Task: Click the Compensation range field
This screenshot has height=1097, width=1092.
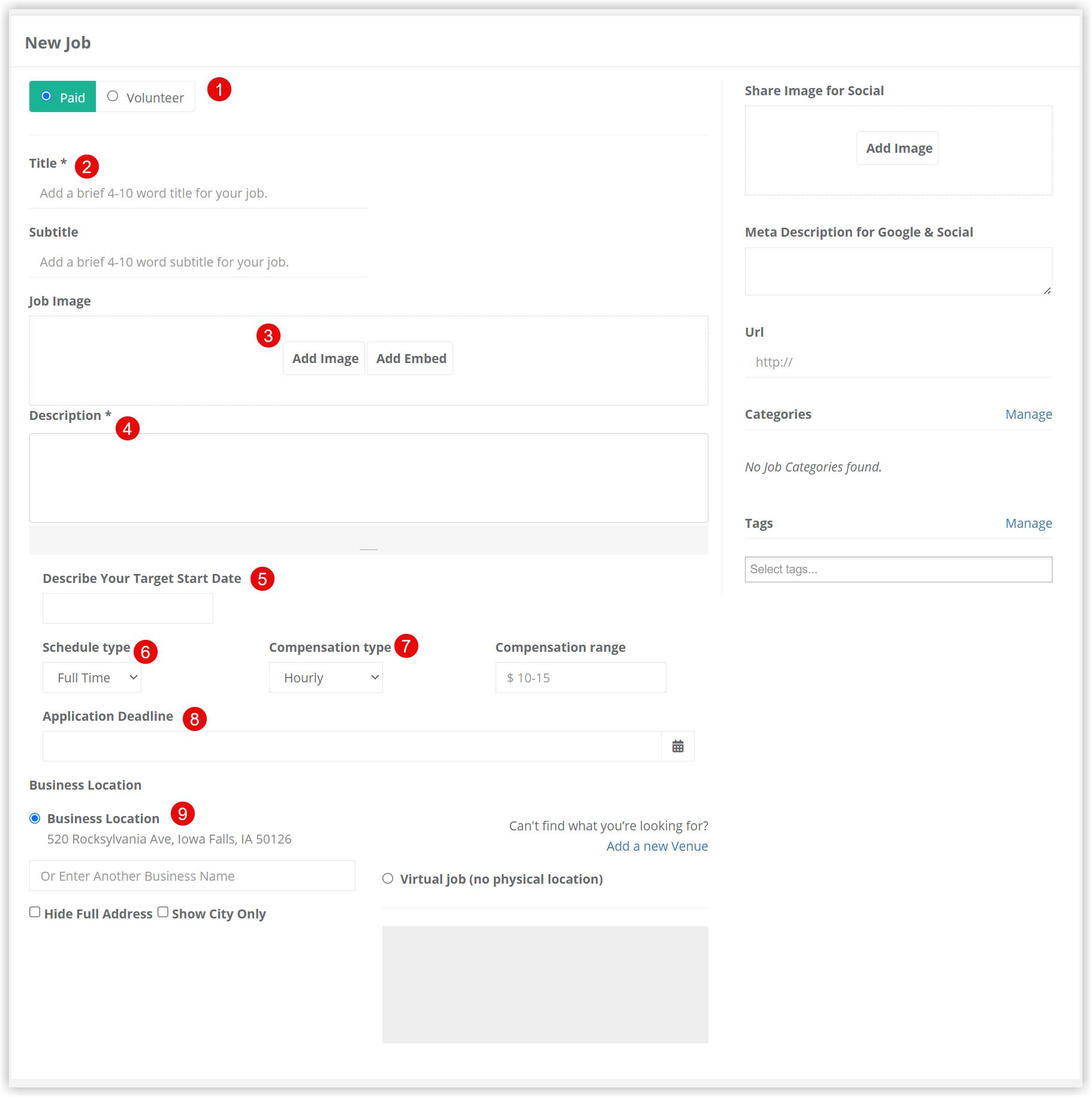Action: (x=580, y=678)
